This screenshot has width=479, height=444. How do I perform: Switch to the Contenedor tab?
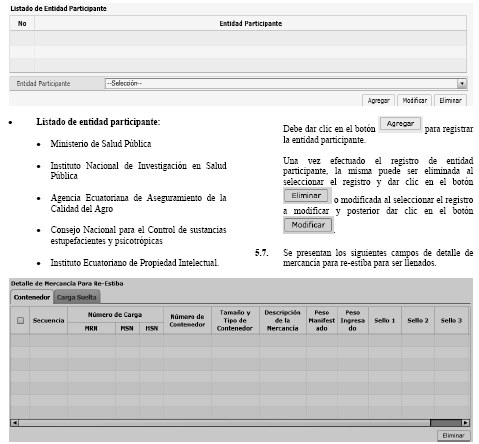(32, 297)
